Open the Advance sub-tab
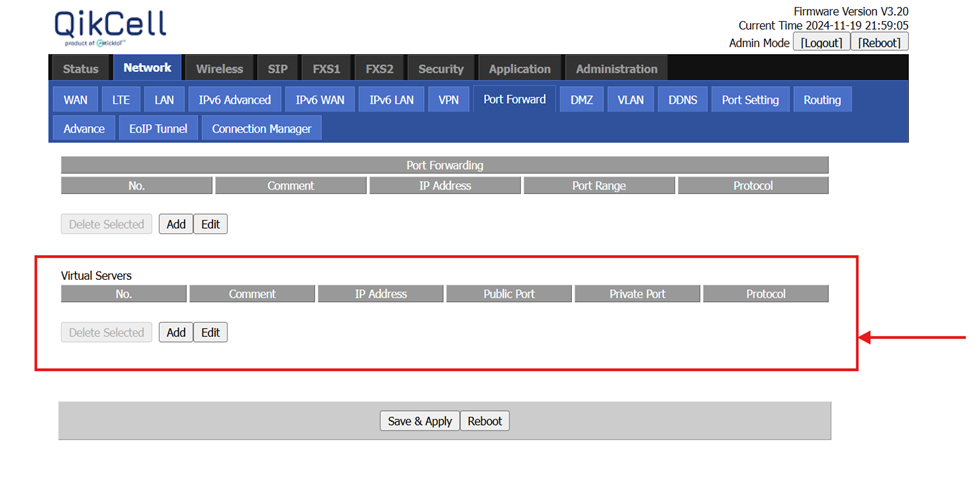The width and height of the screenshot is (975, 478). coord(84,129)
